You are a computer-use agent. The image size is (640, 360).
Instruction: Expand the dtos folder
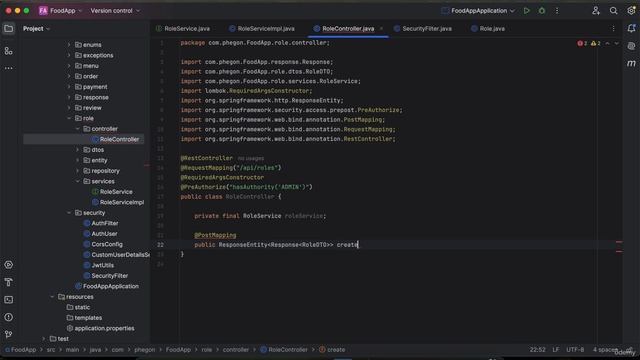pyautogui.click(x=77, y=150)
